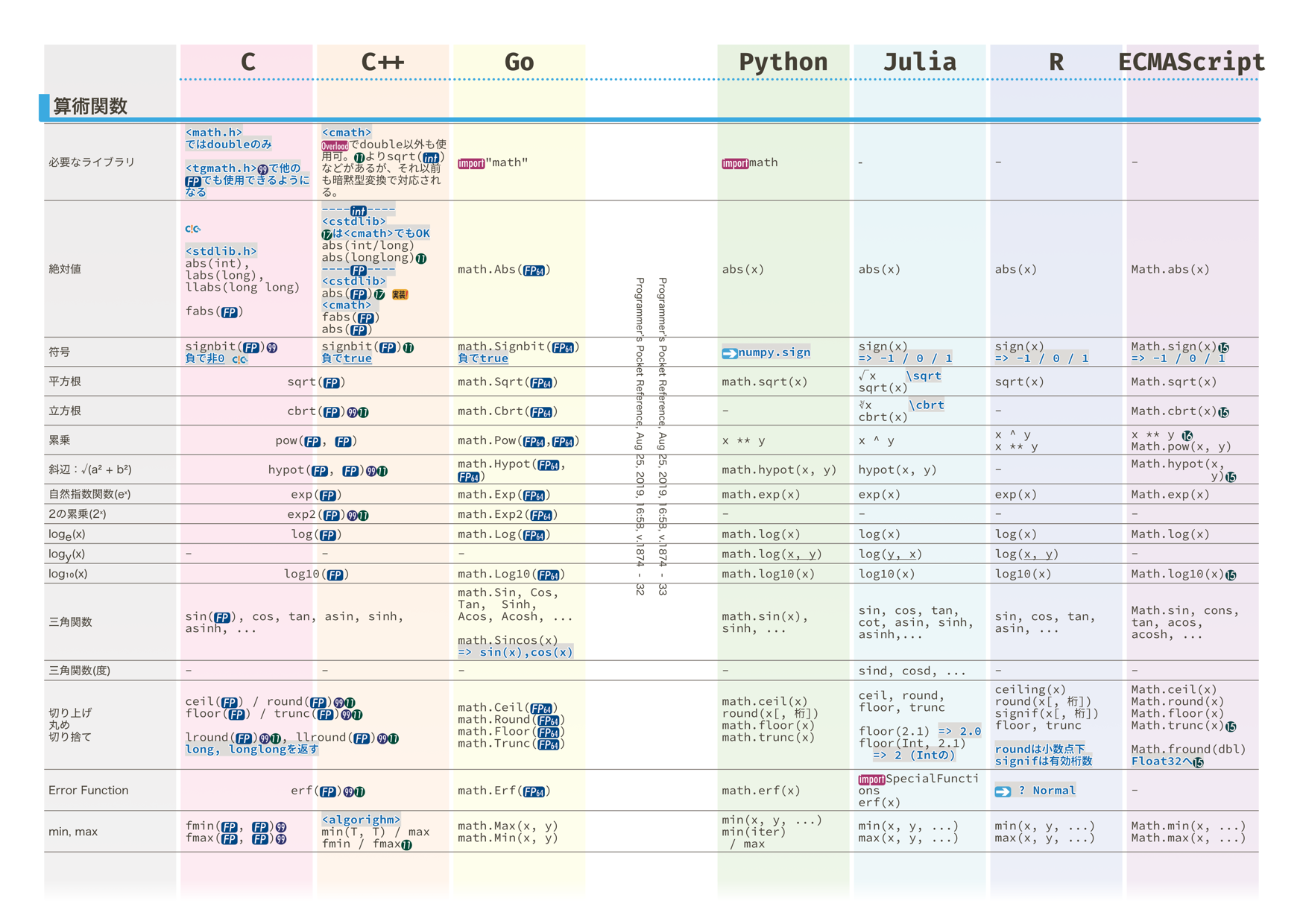The height and width of the screenshot is (924, 1303).
Task: Click the 符号 row label
Action: [x=60, y=352]
